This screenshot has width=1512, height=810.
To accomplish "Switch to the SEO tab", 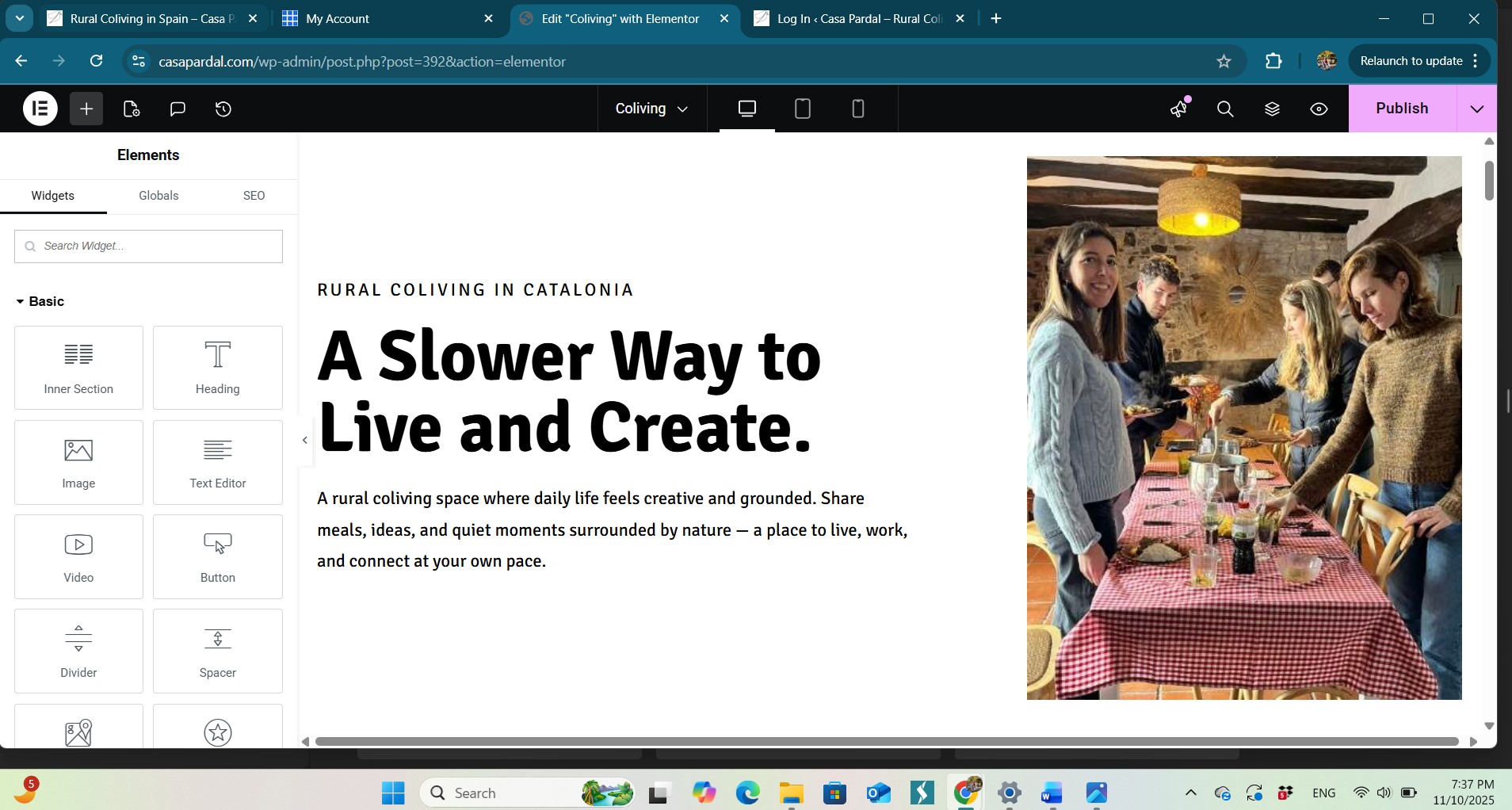I will pyautogui.click(x=254, y=196).
